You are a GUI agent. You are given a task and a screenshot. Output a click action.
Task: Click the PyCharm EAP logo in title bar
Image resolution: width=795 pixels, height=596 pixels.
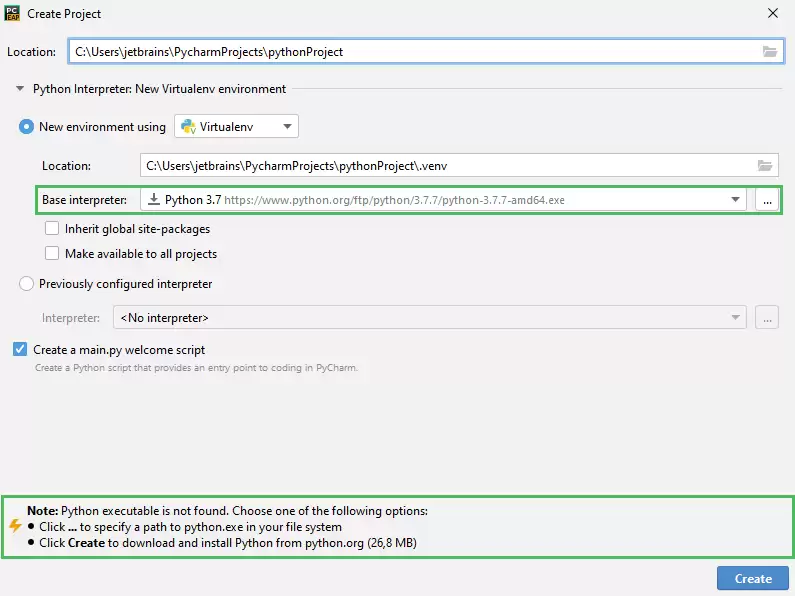click(12, 13)
